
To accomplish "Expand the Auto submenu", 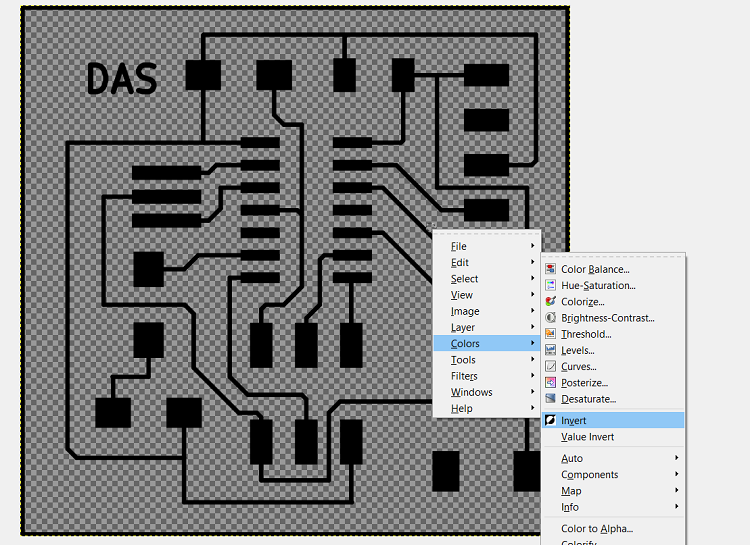I will (614, 458).
